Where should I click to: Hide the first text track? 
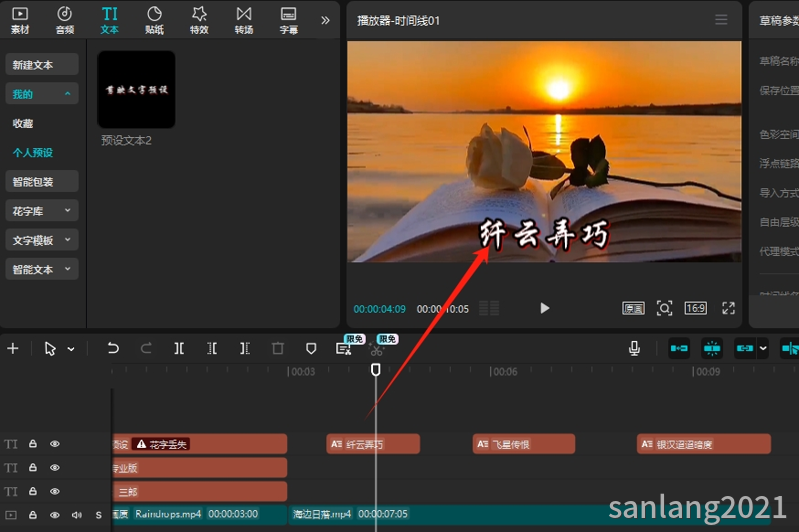coord(55,444)
